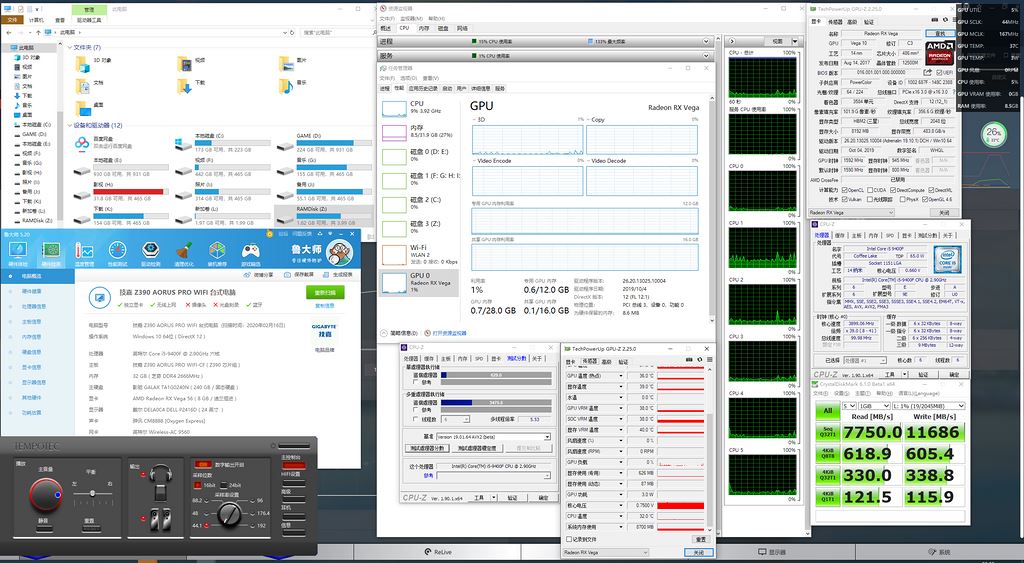Toggle the CUDA checkbox in GPU-Z
1024x563 pixels.
click(x=869, y=190)
